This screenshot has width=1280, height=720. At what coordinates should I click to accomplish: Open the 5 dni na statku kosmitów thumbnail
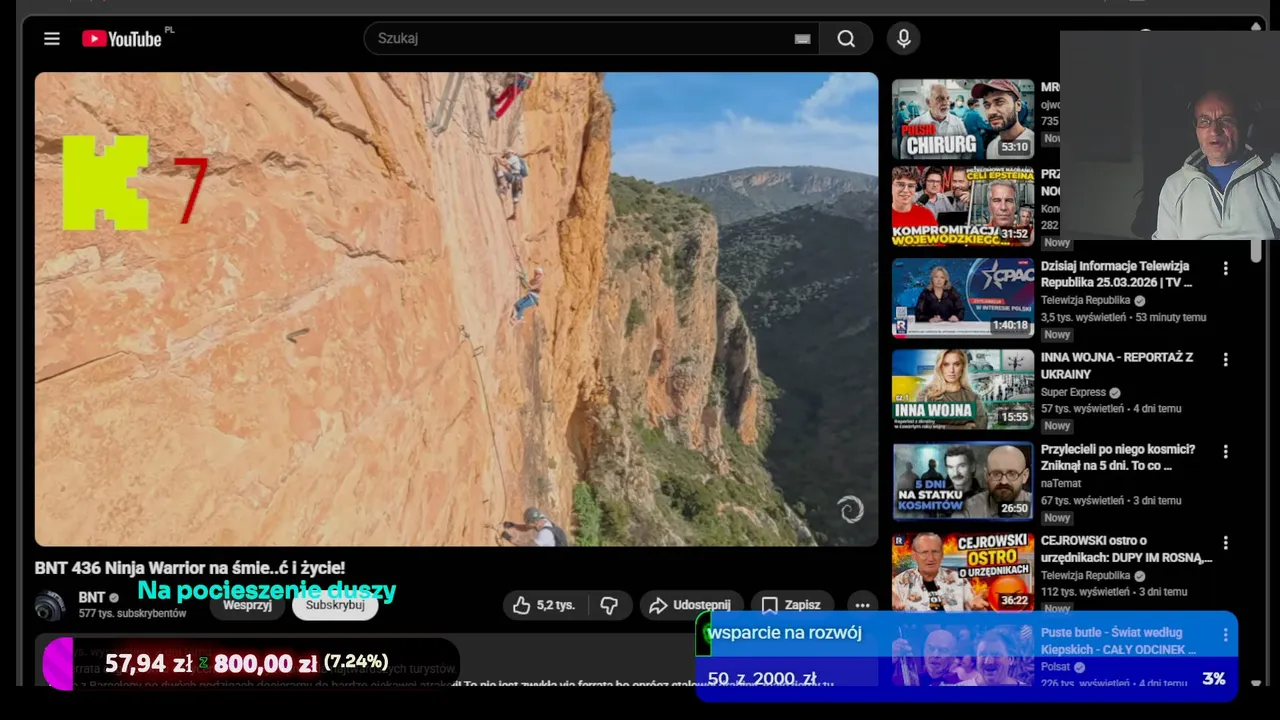point(963,481)
